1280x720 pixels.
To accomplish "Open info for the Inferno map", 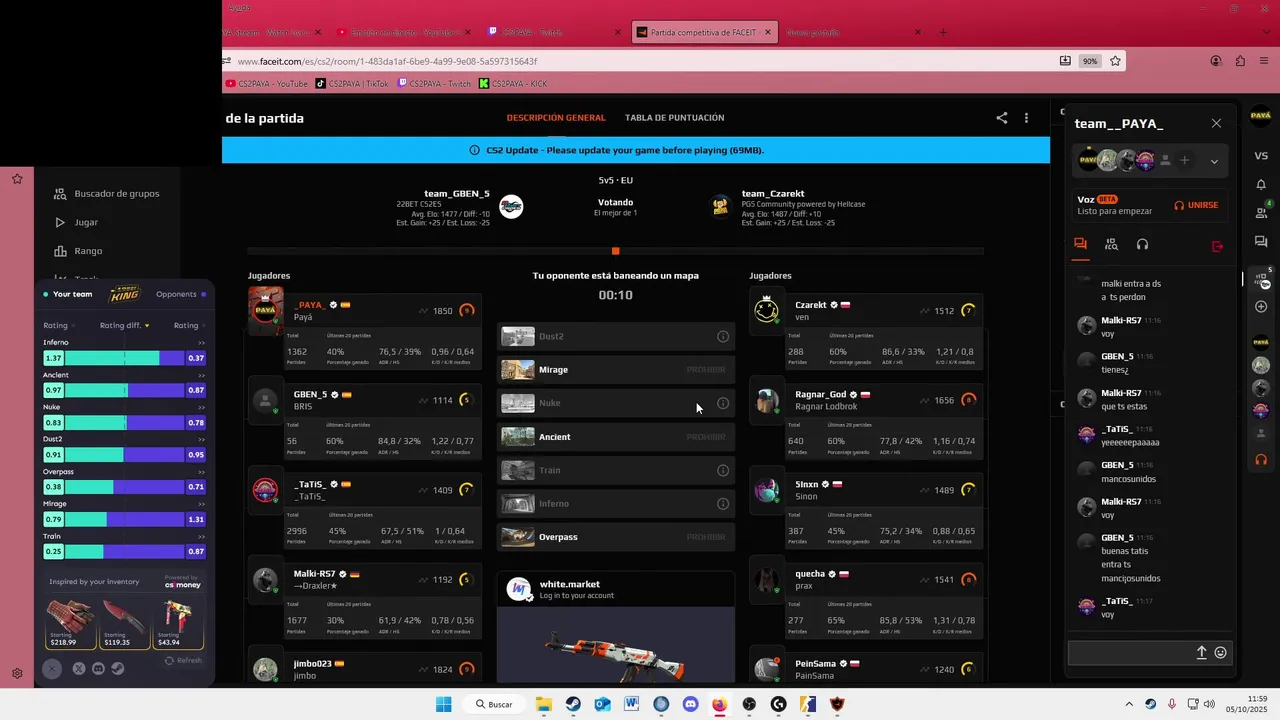I will click(723, 504).
